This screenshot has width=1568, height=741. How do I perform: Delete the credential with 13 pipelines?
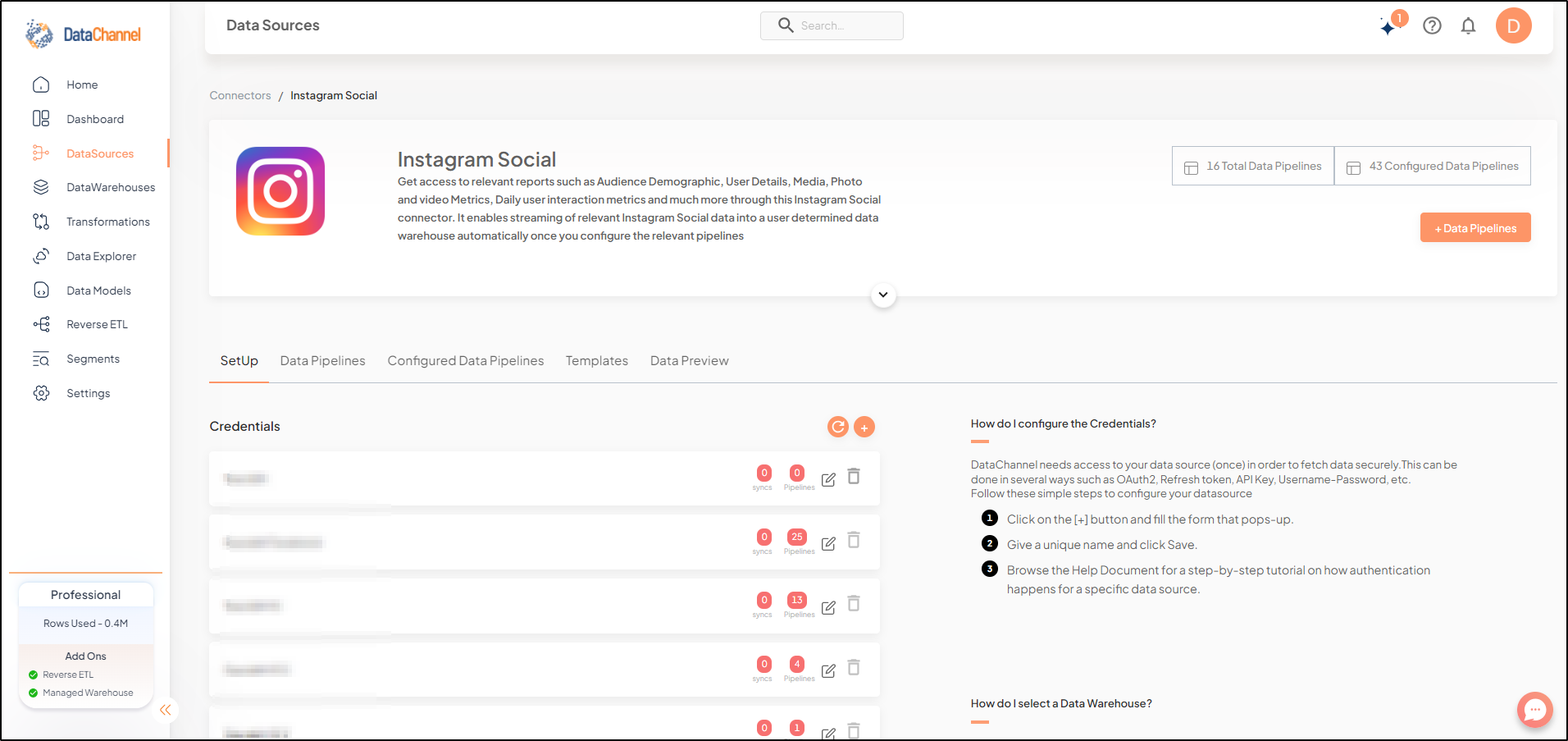(854, 603)
